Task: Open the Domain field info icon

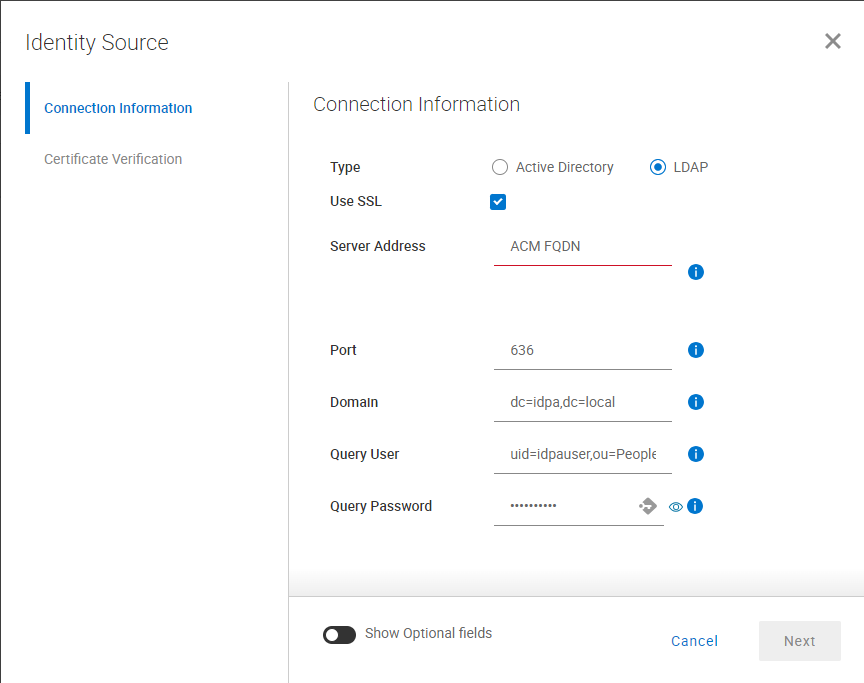Action: 696,402
